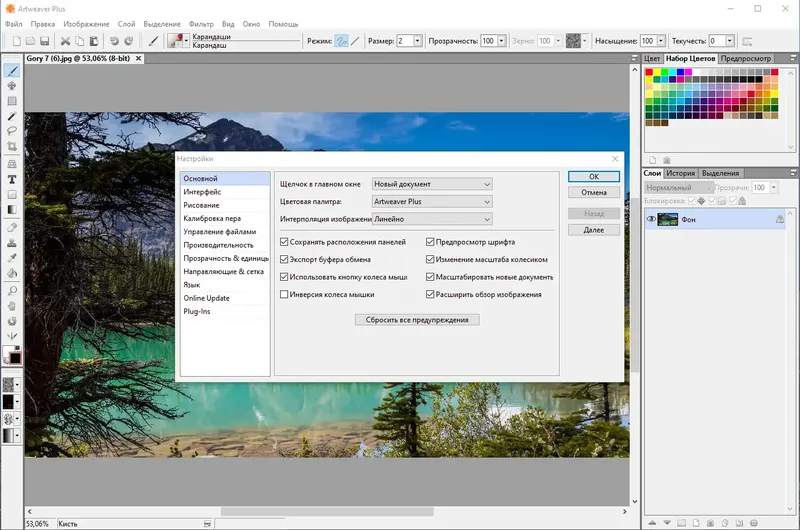Click the black foreground color swatch in toolbox
The image size is (800, 530).
click(16, 358)
